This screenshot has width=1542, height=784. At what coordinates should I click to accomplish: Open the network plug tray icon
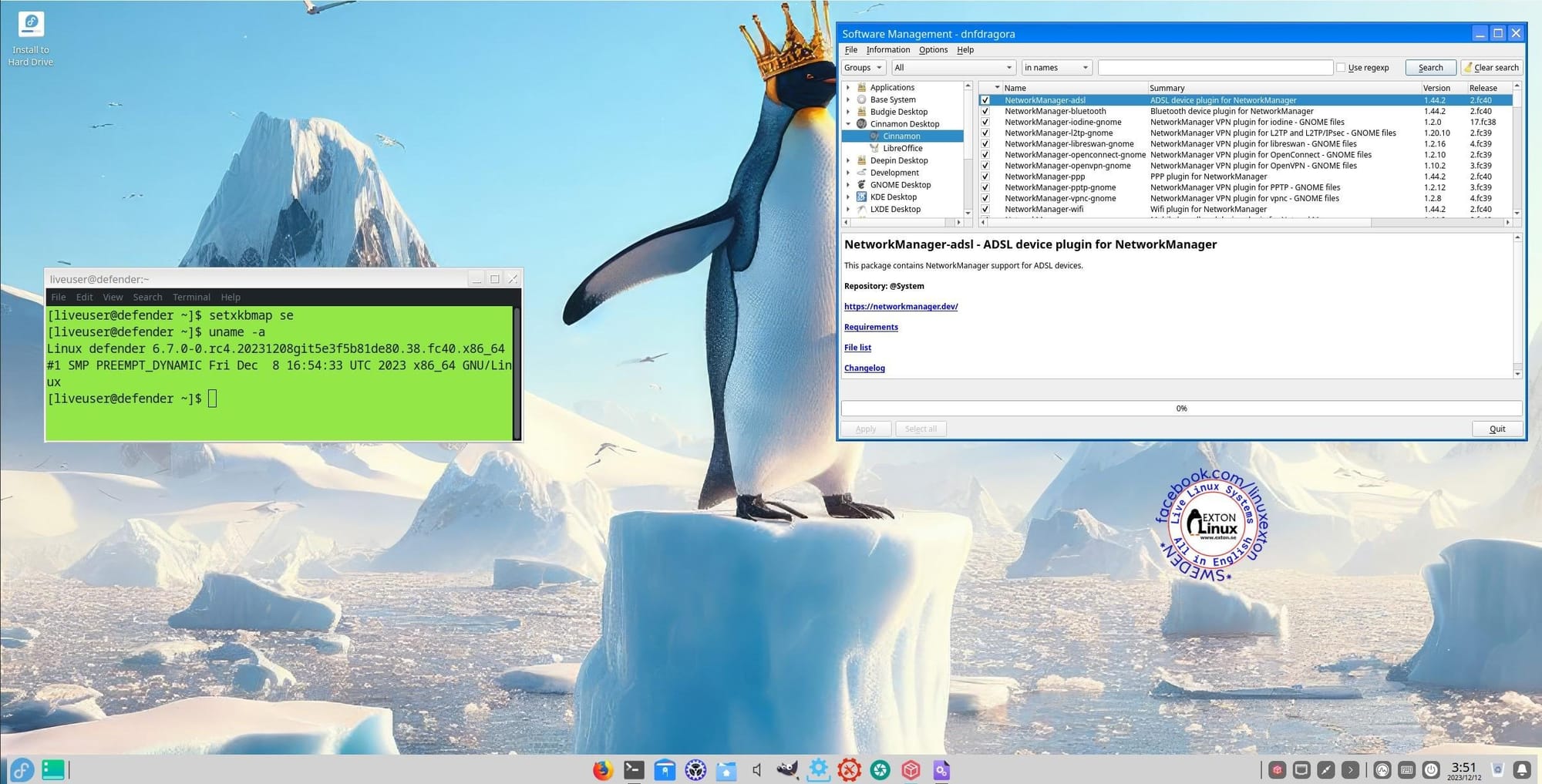1326,769
